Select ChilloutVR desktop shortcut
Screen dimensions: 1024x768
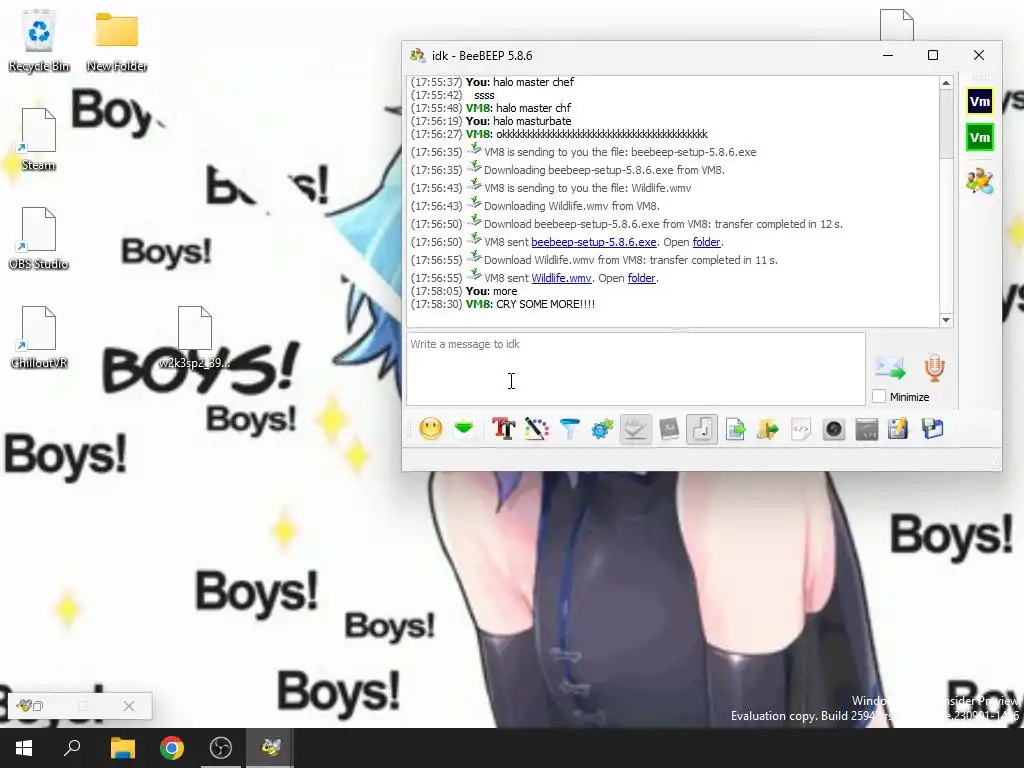(39, 338)
